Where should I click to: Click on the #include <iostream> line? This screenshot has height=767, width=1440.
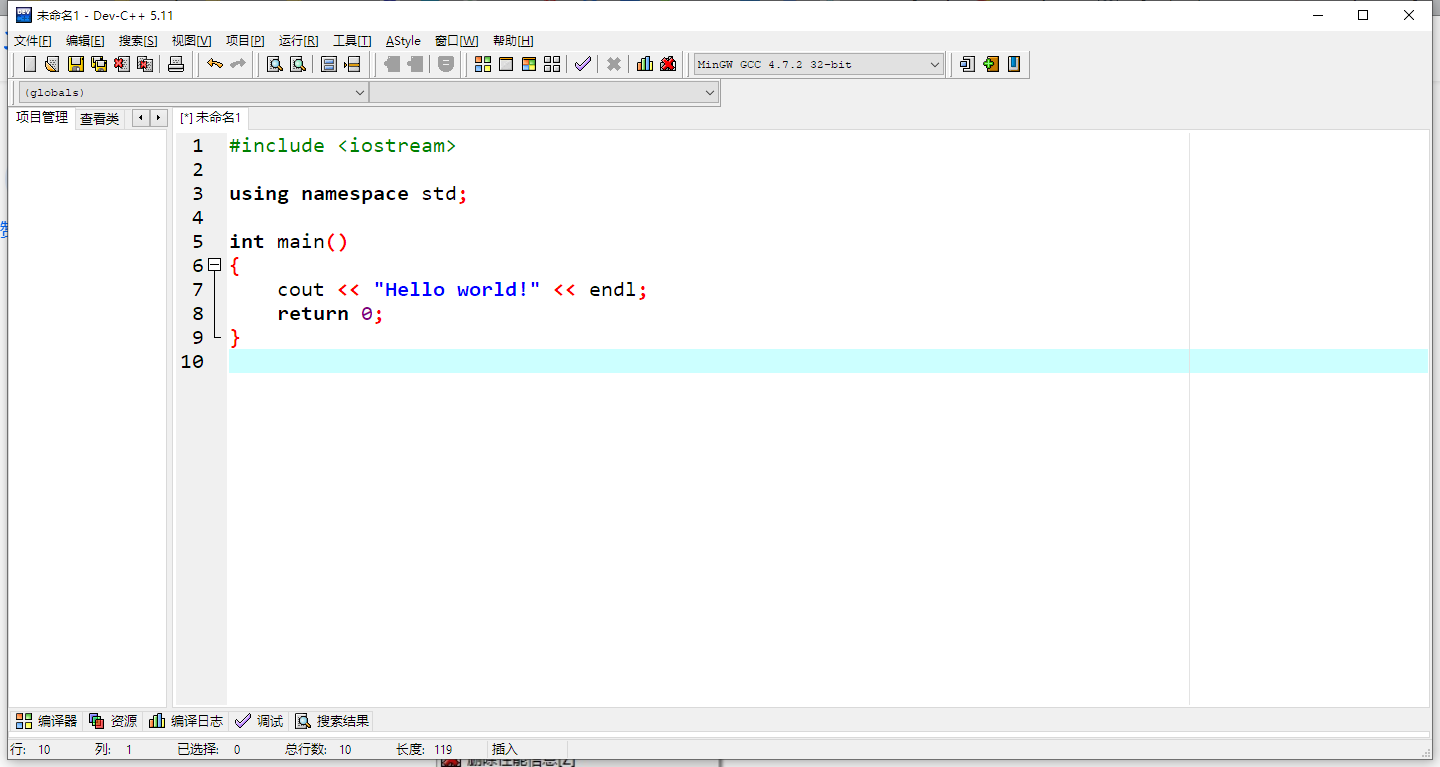pyautogui.click(x=343, y=146)
